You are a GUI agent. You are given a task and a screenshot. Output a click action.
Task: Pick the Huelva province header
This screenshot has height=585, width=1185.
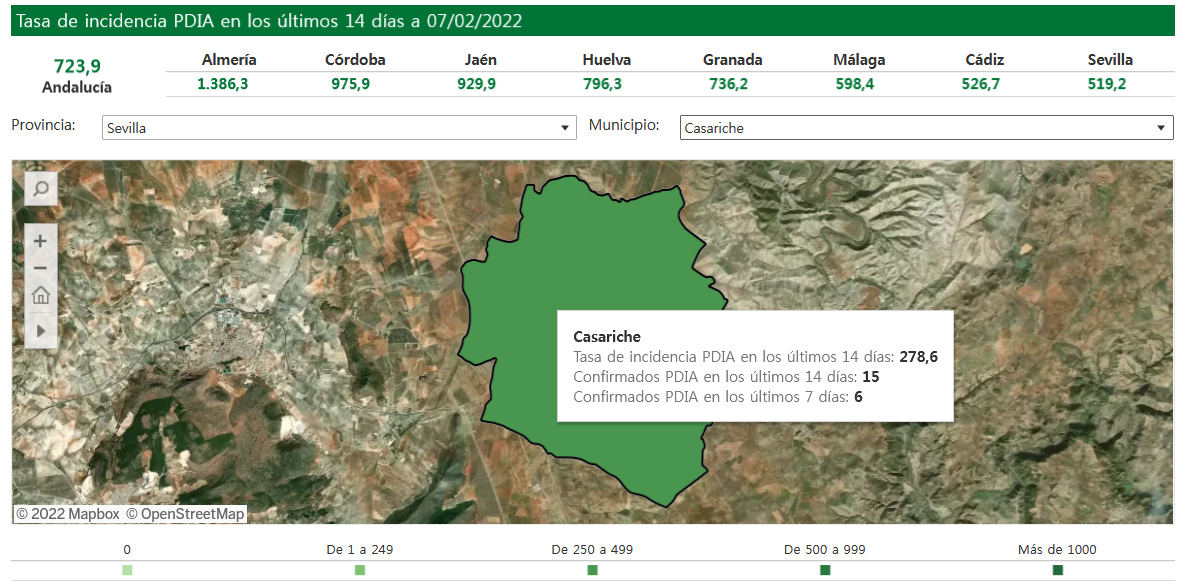[606, 60]
